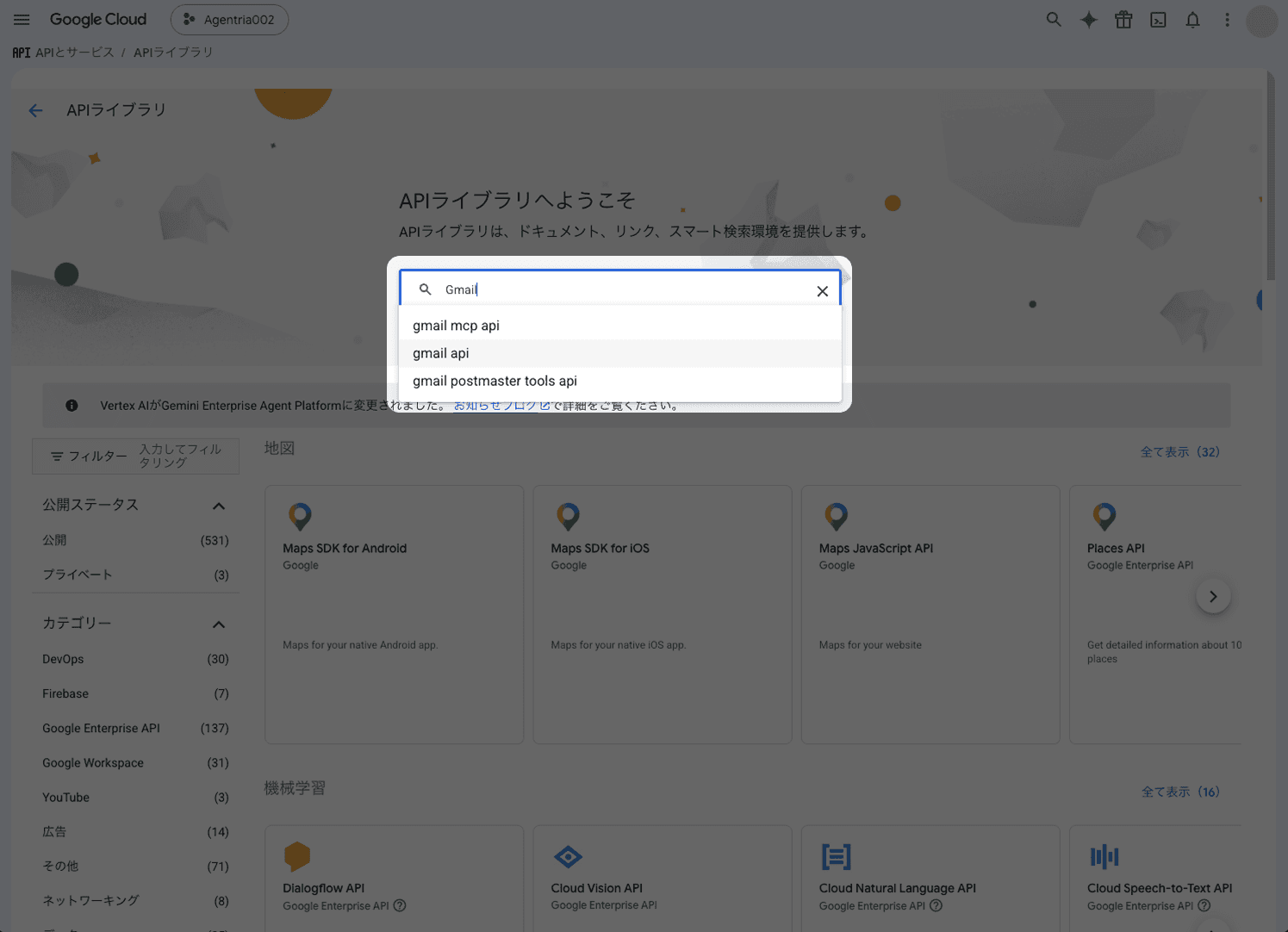The height and width of the screenshot is (932, 1288).
Task: Click the Places API pin icon
Action: pyautogui.click(x=1104, y=517)
